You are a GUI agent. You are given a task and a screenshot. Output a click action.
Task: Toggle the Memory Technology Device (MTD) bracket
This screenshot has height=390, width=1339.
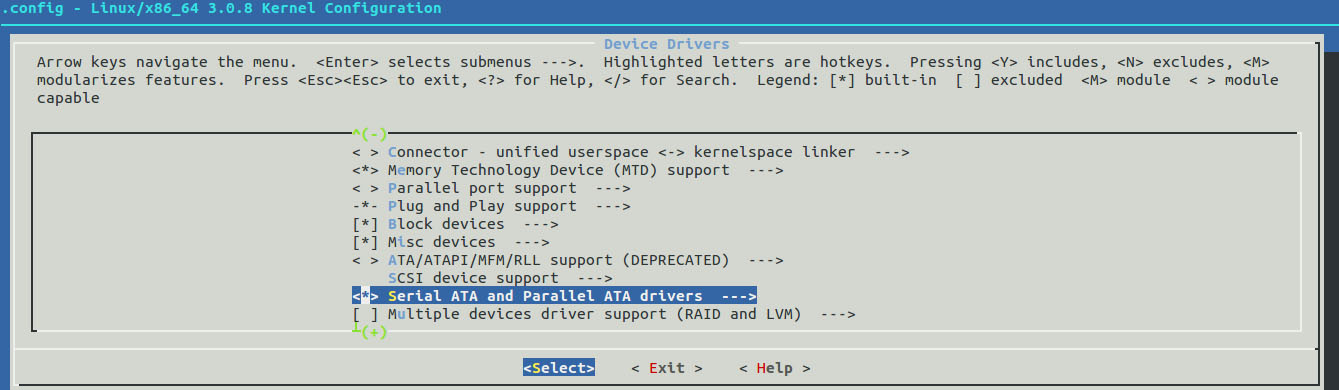[x=366, y=170]
